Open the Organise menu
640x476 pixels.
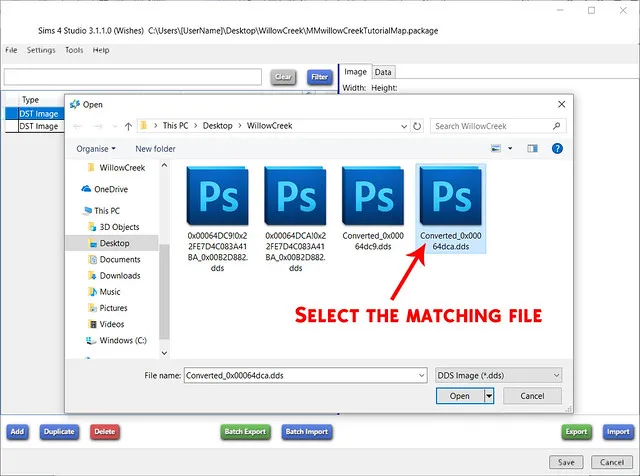96,149
